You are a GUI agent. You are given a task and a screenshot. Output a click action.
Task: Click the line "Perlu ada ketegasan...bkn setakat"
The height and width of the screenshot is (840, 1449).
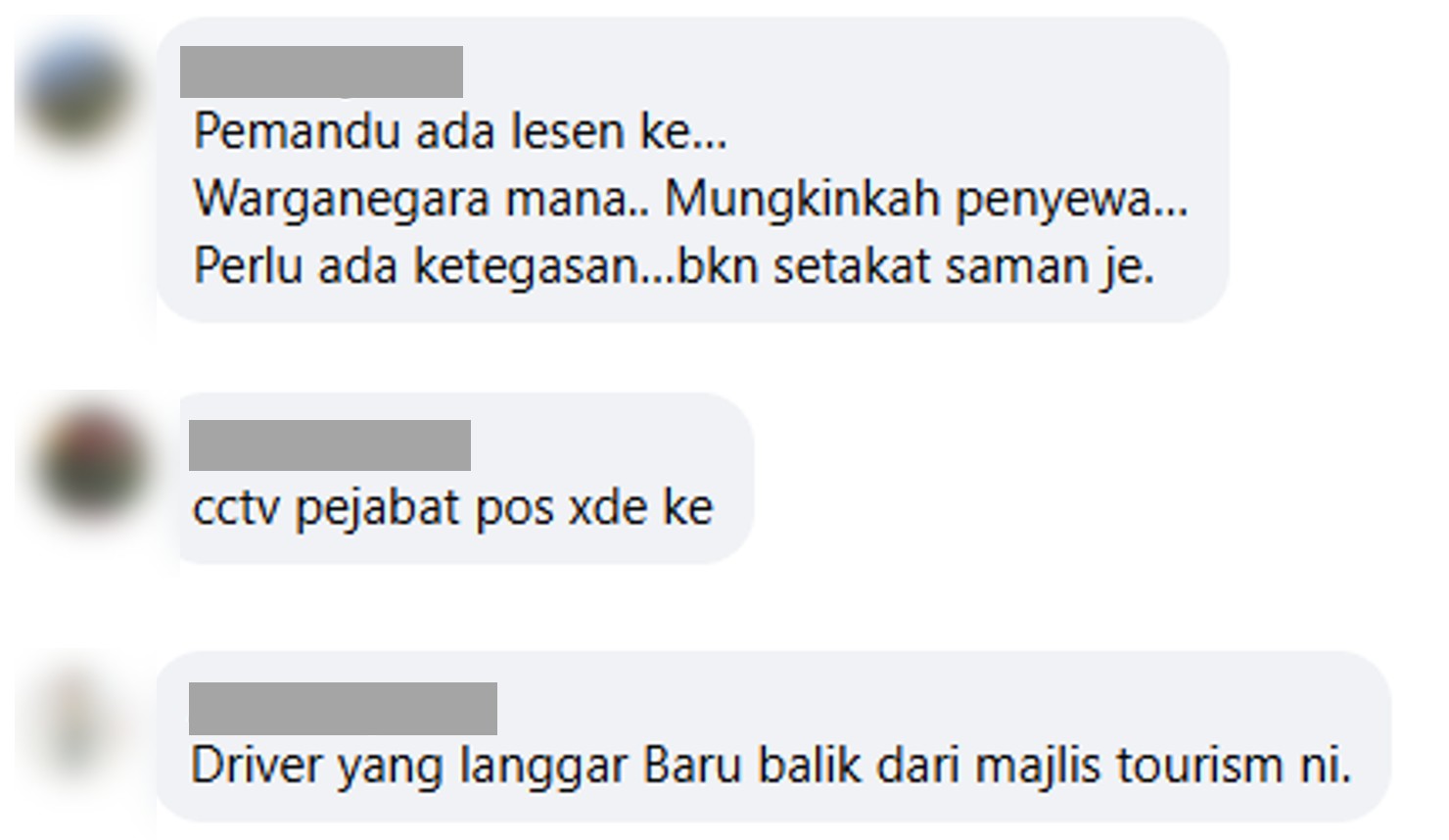click(674, 266)
